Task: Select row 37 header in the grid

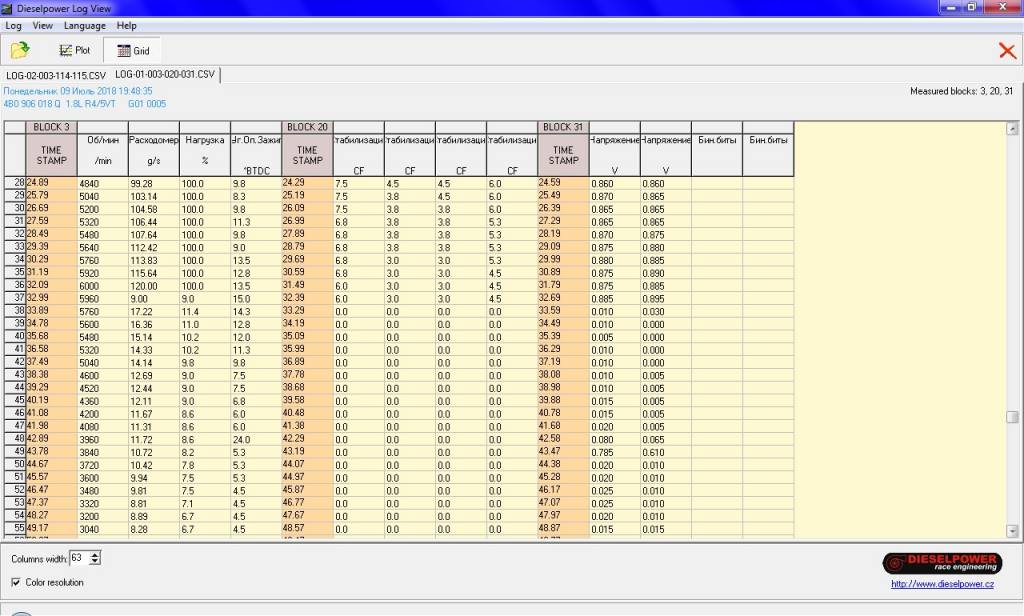Action: 15,297
